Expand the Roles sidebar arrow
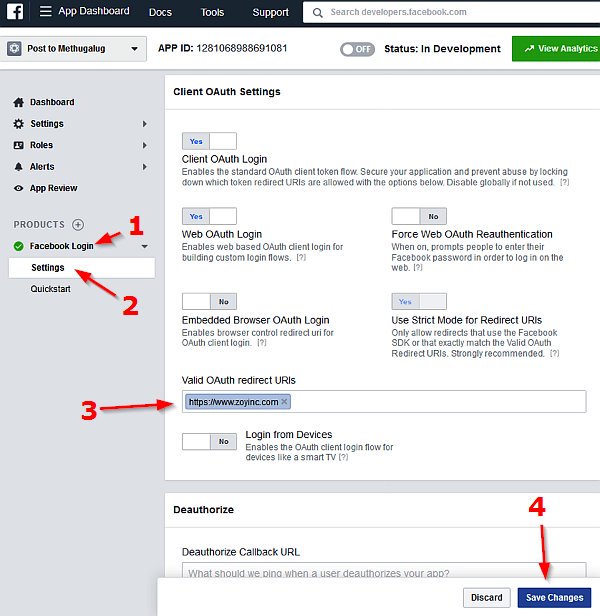Viewport: 600px width, 616px height. coord(145,145)
